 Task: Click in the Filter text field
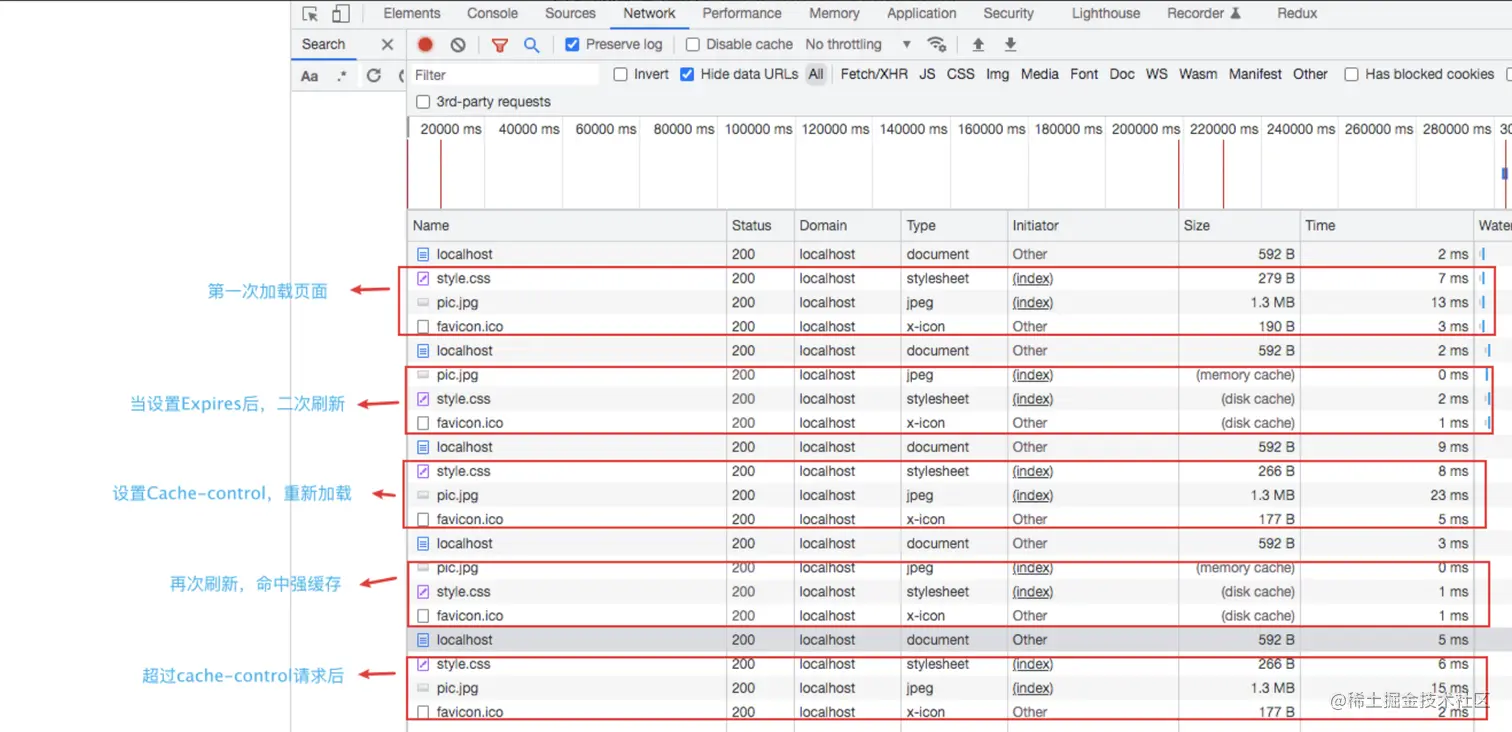tap(504, 75)
